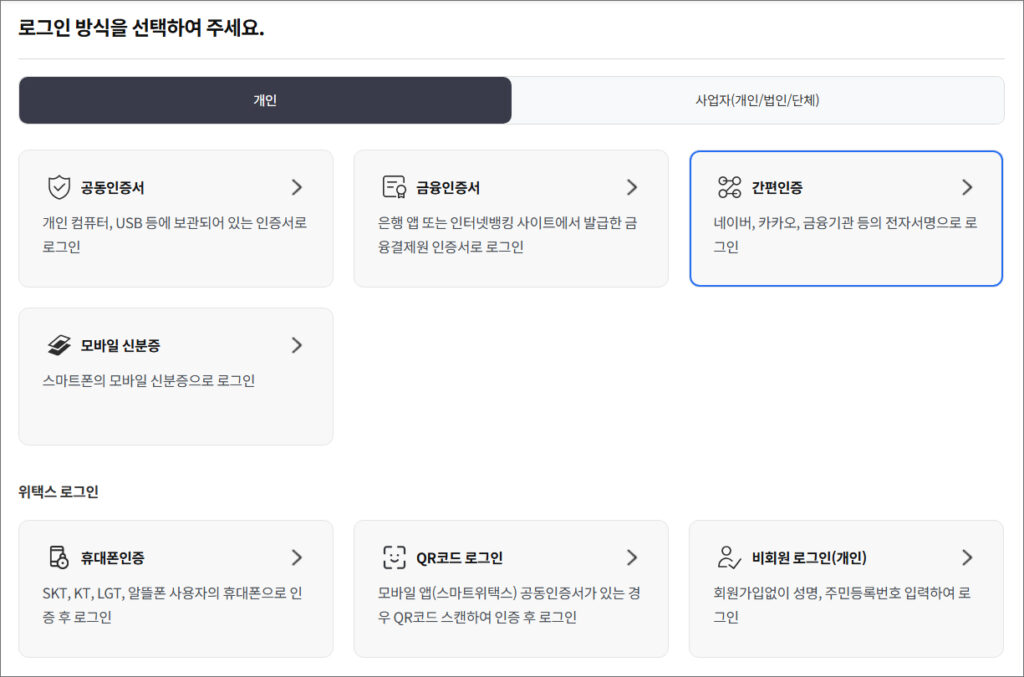This screenshot has width=1024, height=677.
Task: Click the 모바일 신분증 description text
Action: 148,381
